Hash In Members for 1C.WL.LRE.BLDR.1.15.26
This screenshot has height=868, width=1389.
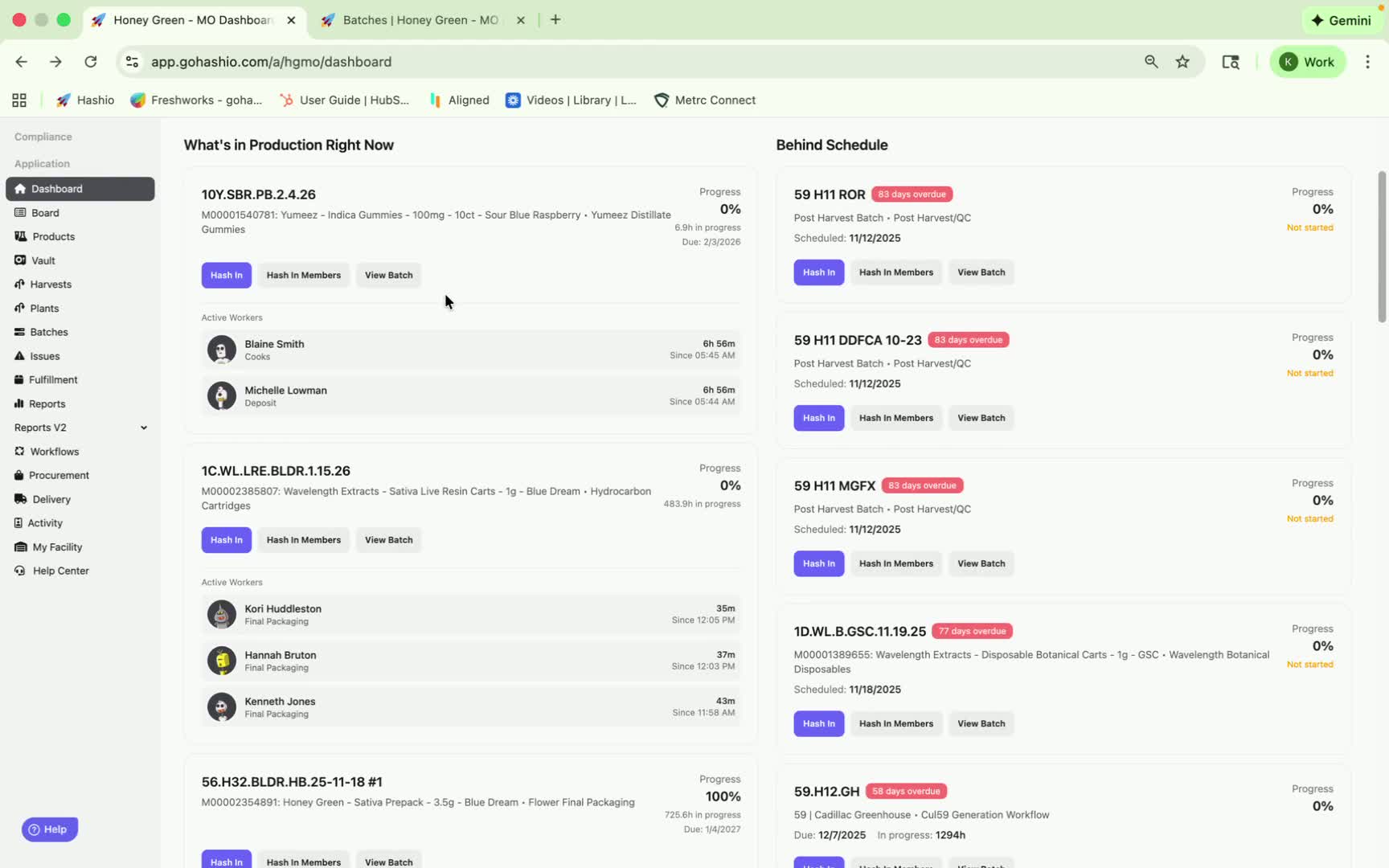[x=304, y=540]
